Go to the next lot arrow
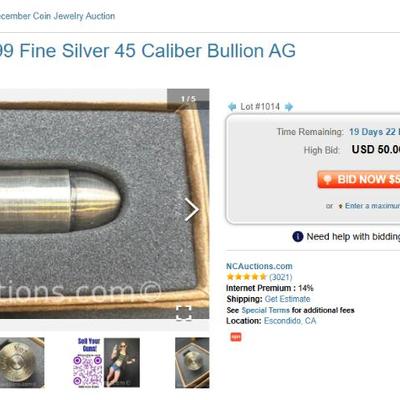 pos(289,107)
